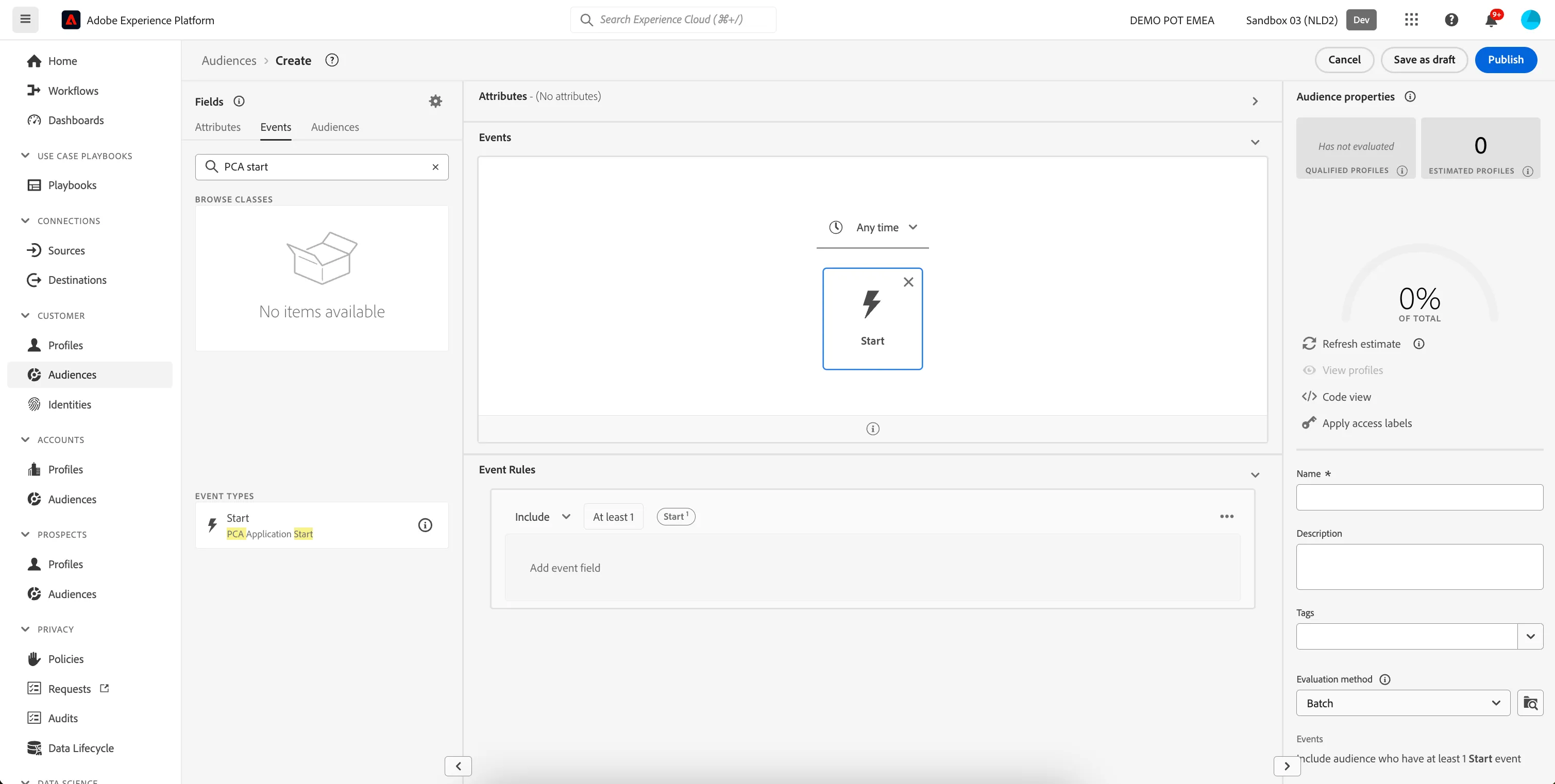Open the apps grid switcher icon
The width and height of the screenshot is (1555, 784).
tap(1411, 20)
